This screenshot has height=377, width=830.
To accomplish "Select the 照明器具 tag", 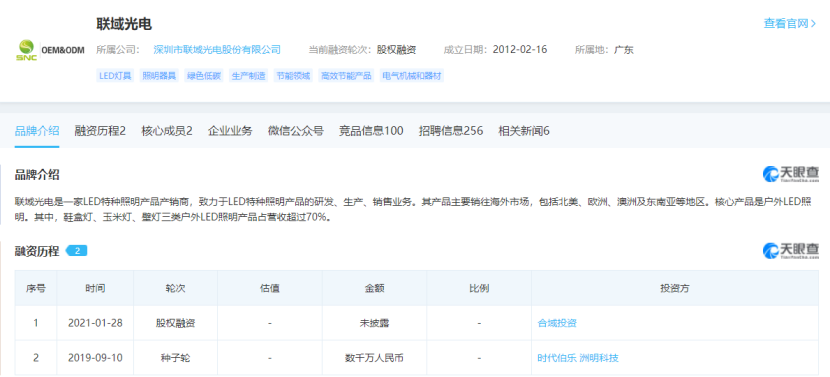I will 159,76.
